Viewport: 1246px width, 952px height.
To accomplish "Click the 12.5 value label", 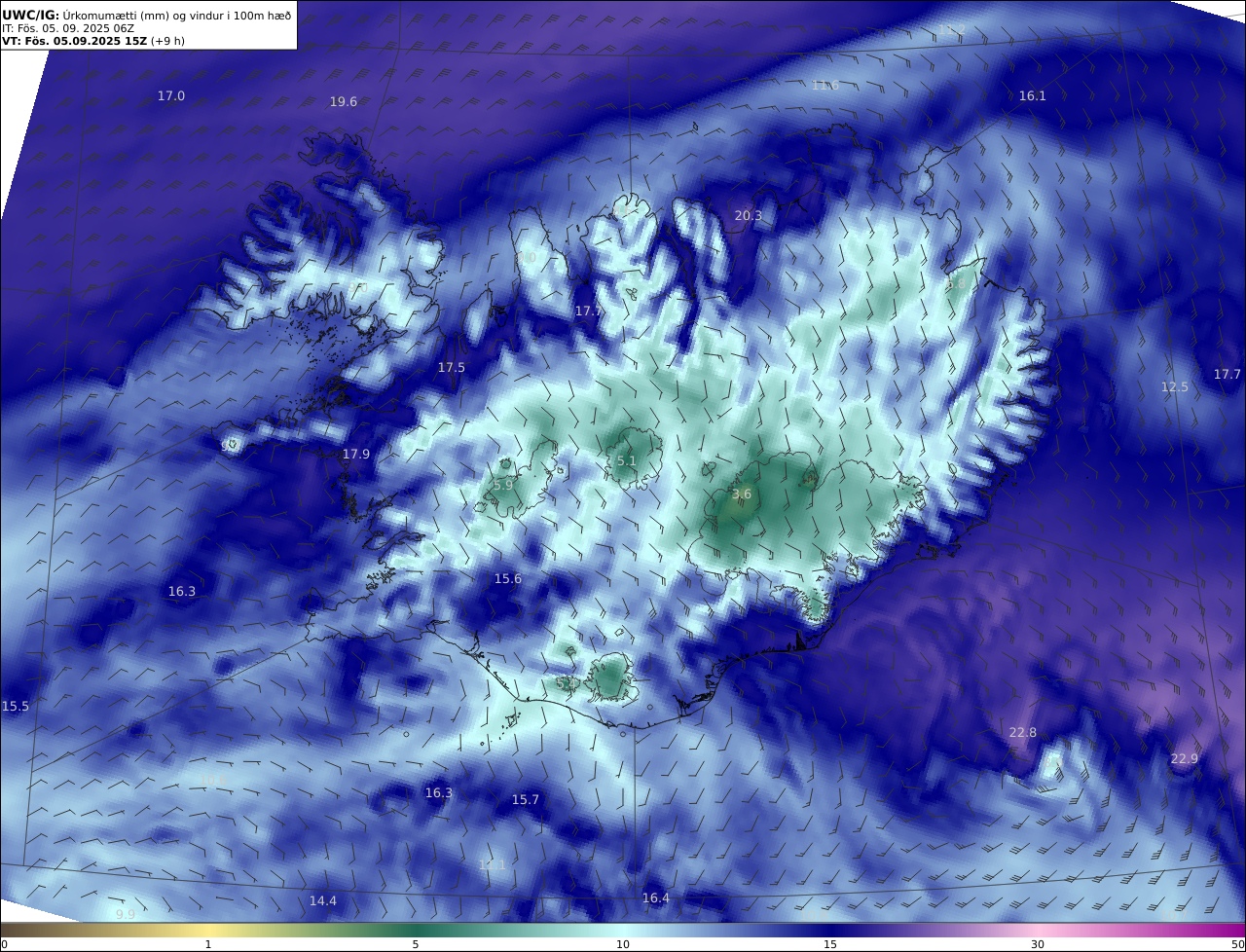I will click(1175, 386).
